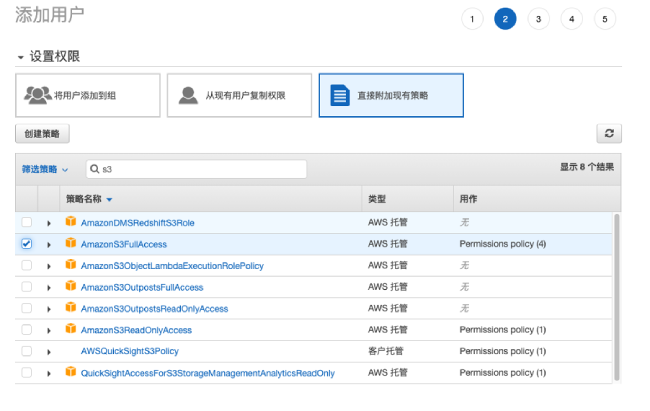Open the AmazonS3ObjectLambdaExecutionRolePolicy link
This screenshot has height=411, width=650.
coord(172,266)
